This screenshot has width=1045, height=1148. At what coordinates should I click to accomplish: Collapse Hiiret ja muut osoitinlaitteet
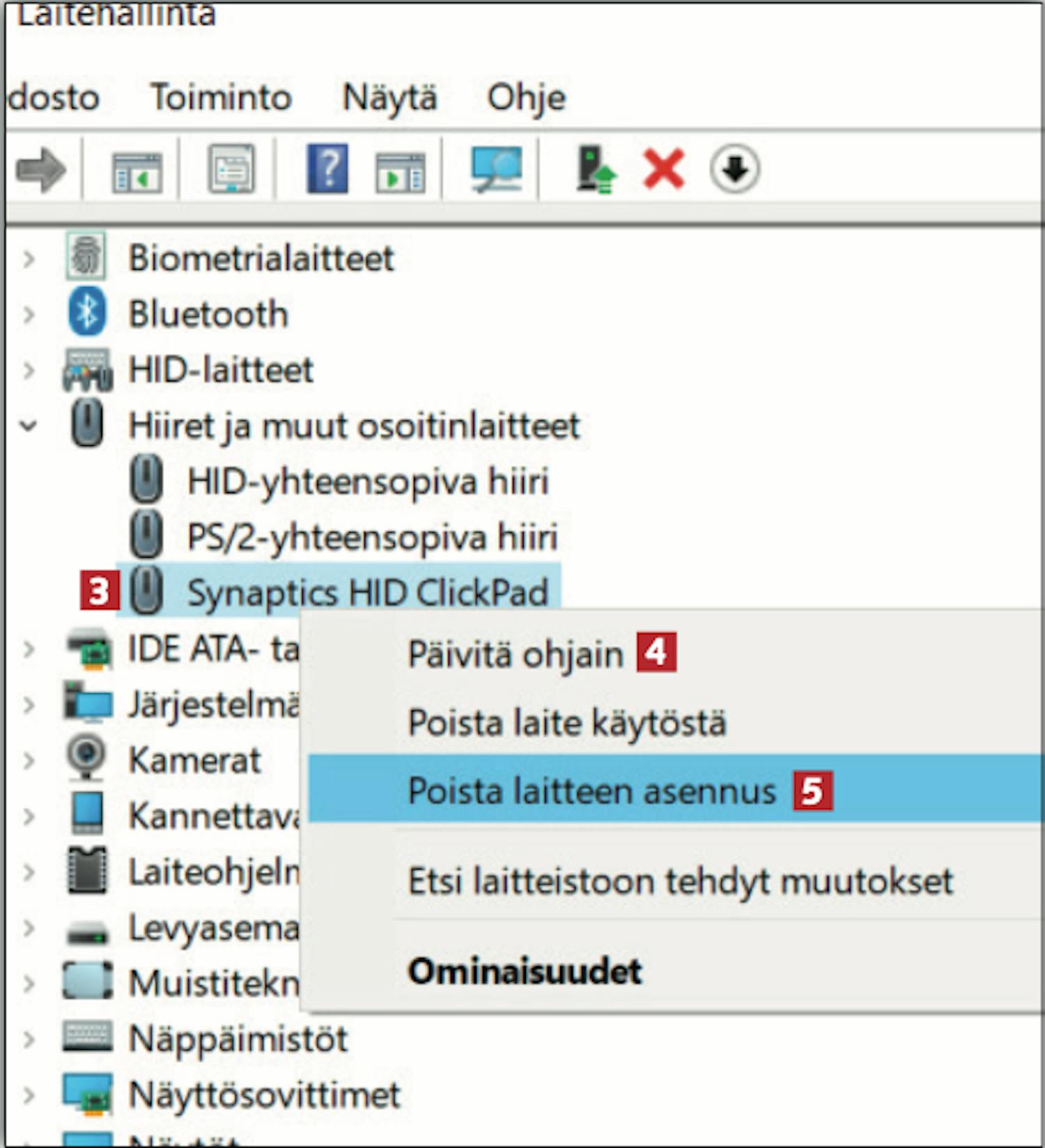(x=29, y=425)
